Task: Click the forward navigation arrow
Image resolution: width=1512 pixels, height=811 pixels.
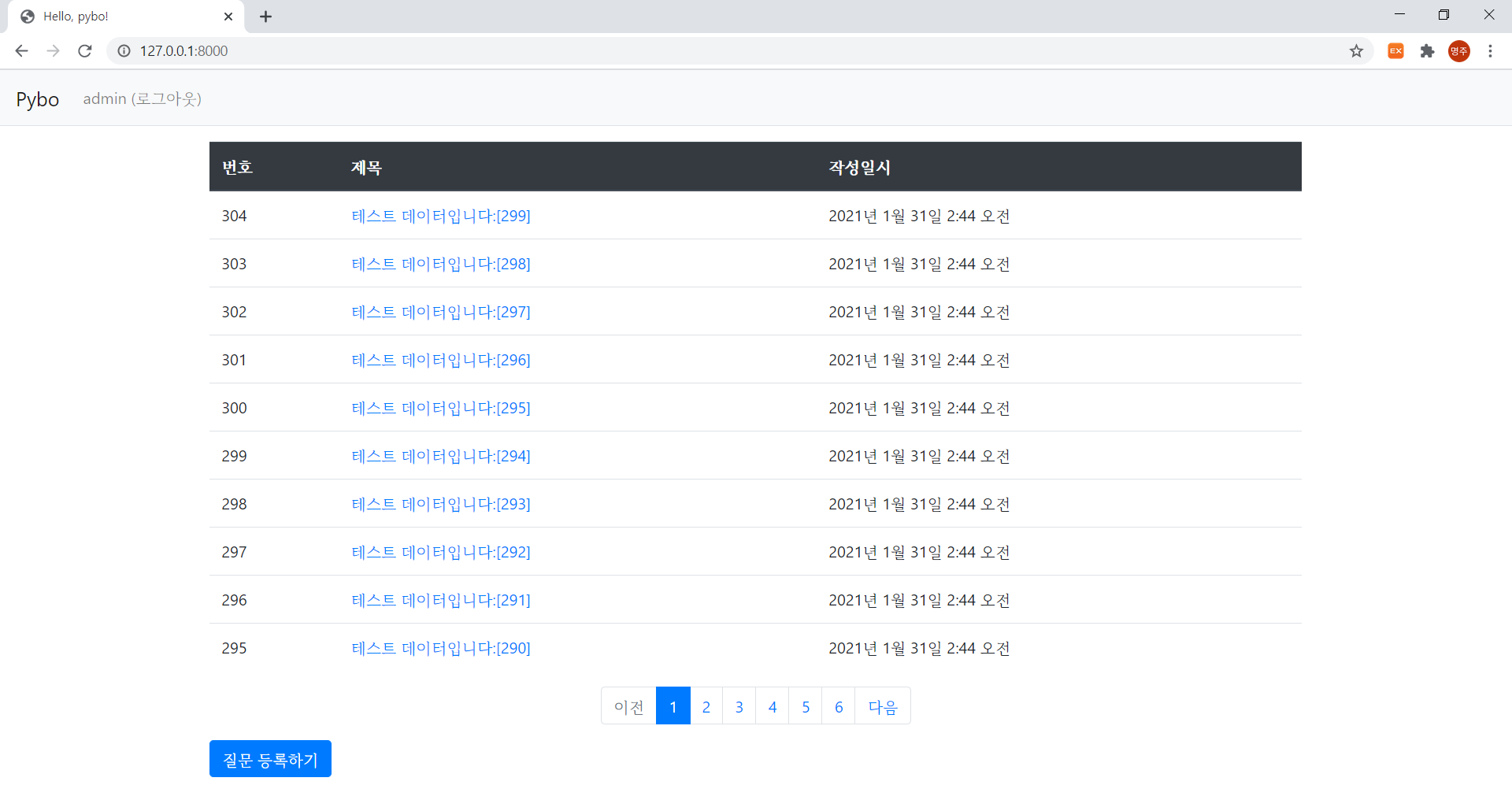Action: [53, 50]
